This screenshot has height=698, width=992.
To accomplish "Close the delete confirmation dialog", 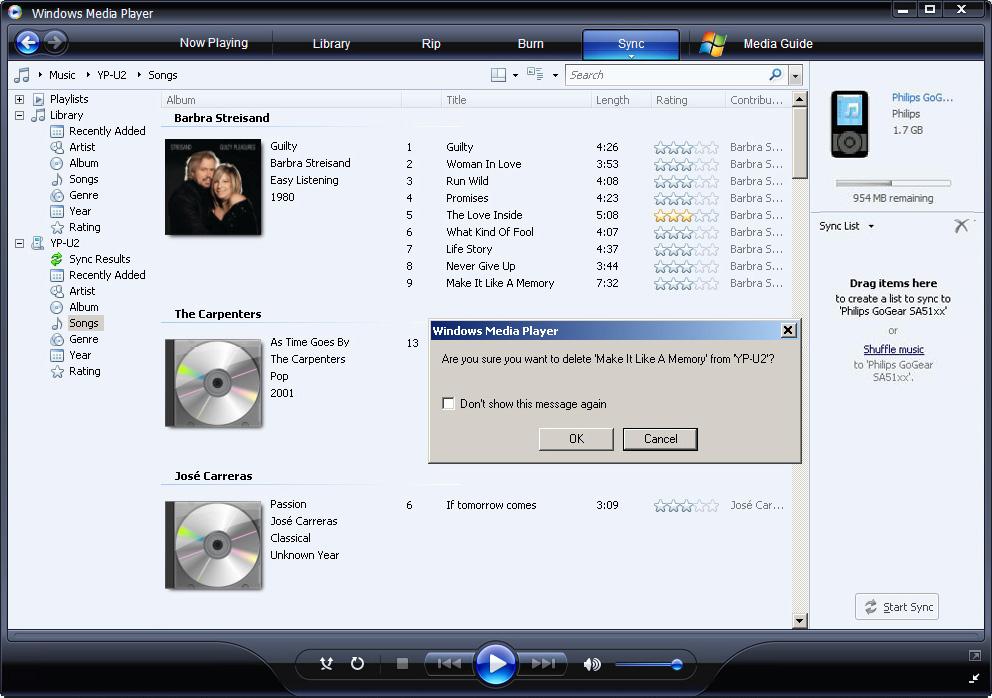I will click(x=788, y=330).
